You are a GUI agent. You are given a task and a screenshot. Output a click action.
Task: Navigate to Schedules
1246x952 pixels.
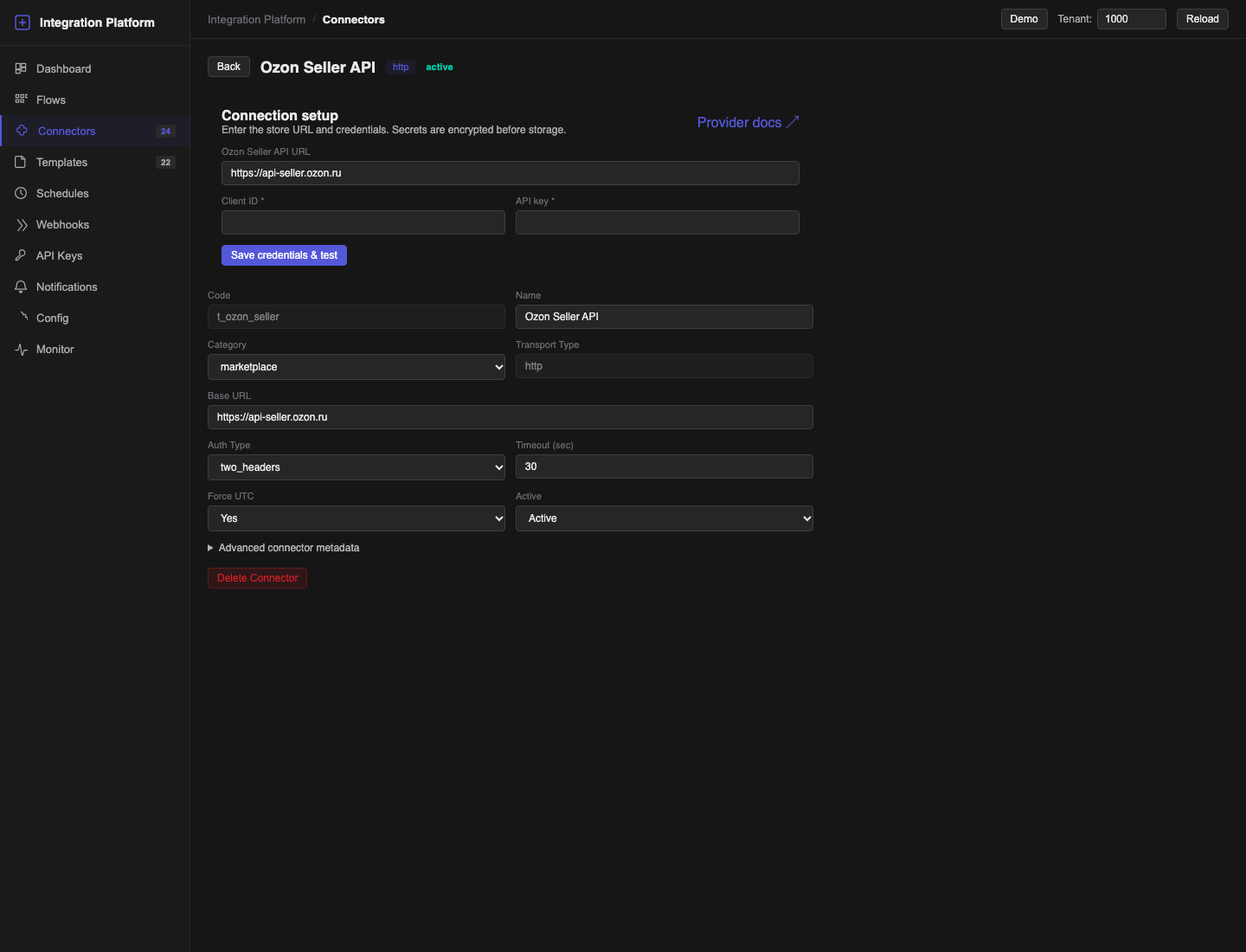[x=95, y=193]
